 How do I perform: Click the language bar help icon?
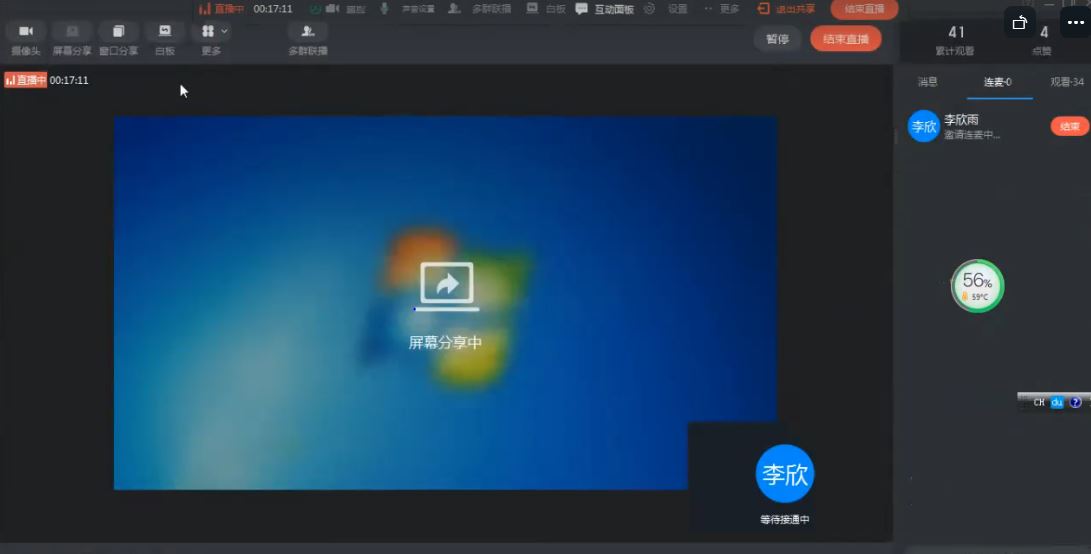click(x=1076, y=402)
